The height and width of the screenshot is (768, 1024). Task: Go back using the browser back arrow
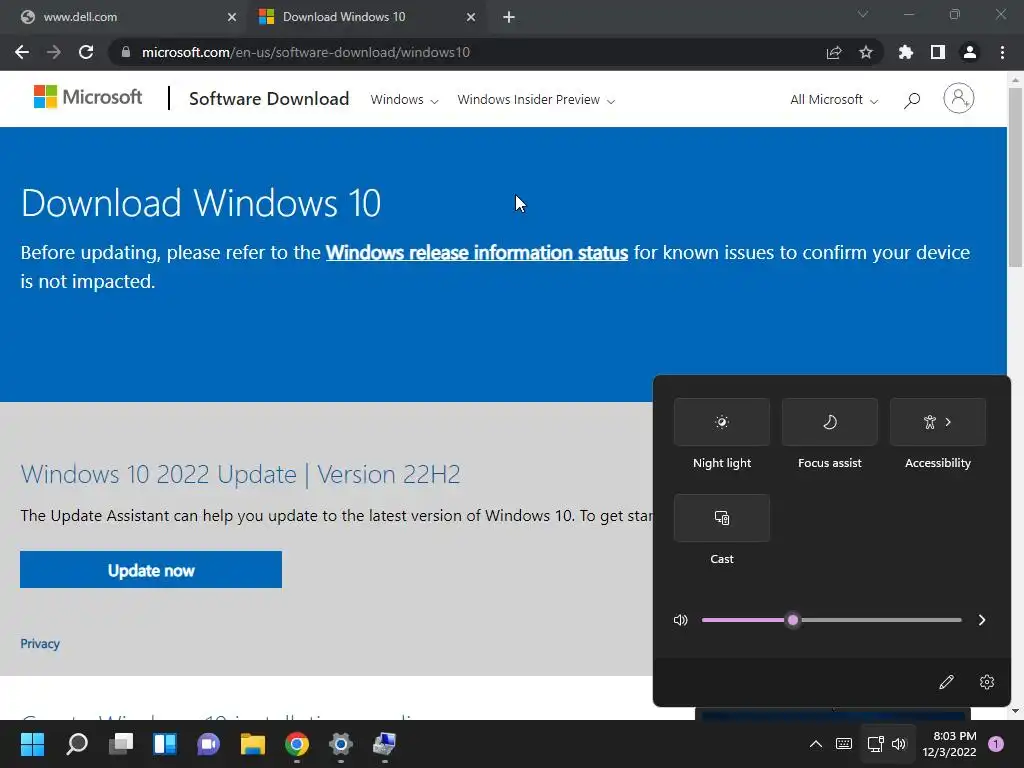[x=22, y=52]
